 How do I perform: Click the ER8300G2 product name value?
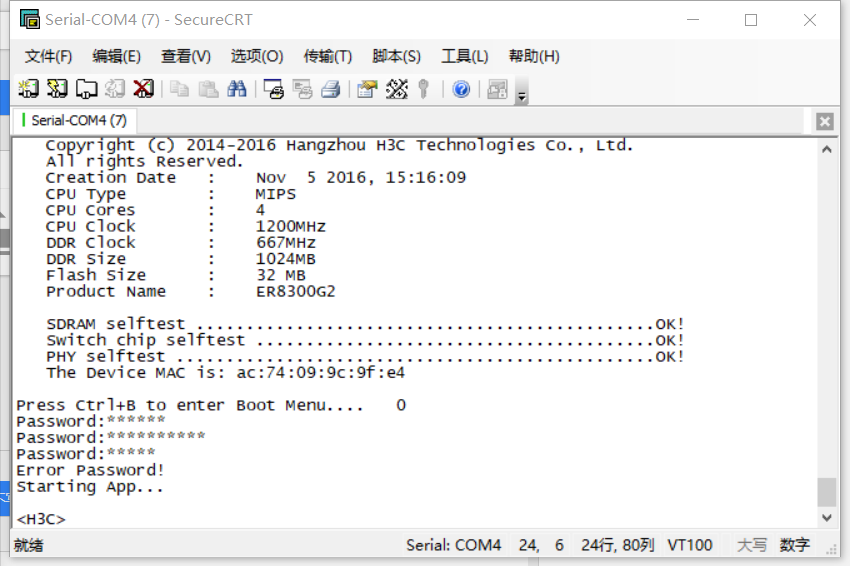point(295,291)
